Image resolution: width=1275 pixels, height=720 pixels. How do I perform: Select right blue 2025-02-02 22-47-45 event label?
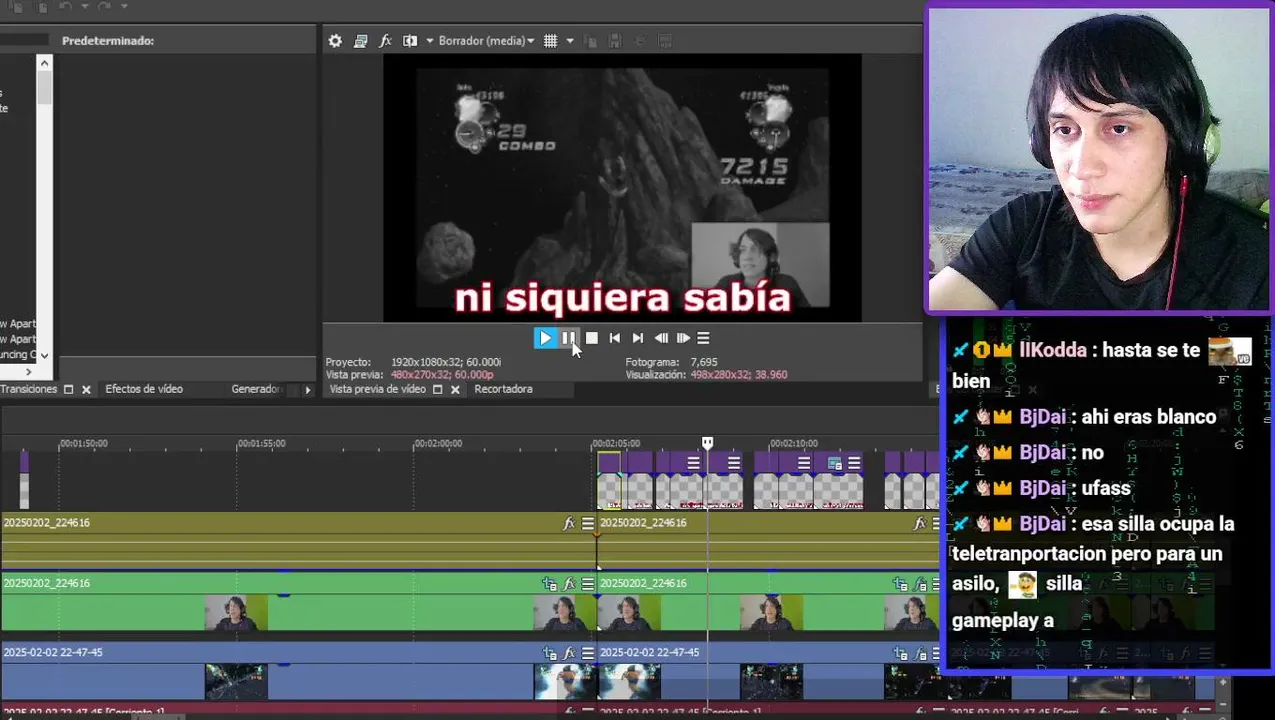pos(649,652)
